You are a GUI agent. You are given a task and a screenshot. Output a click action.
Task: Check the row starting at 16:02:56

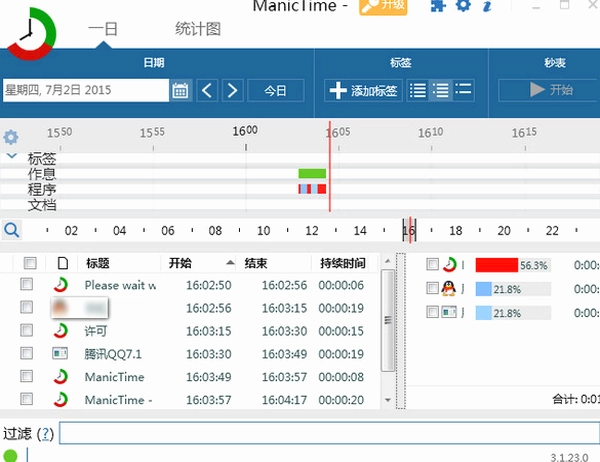point(26,307)
